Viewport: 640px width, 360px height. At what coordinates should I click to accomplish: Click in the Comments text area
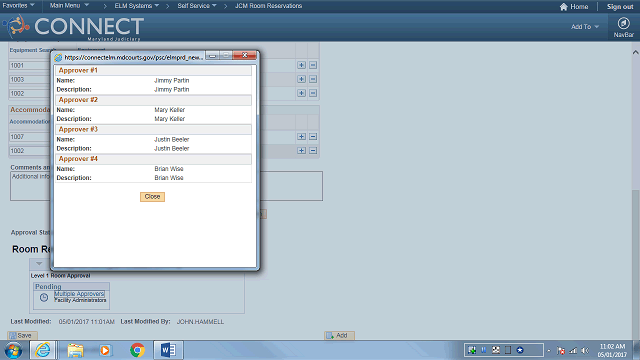coord(166,186)
